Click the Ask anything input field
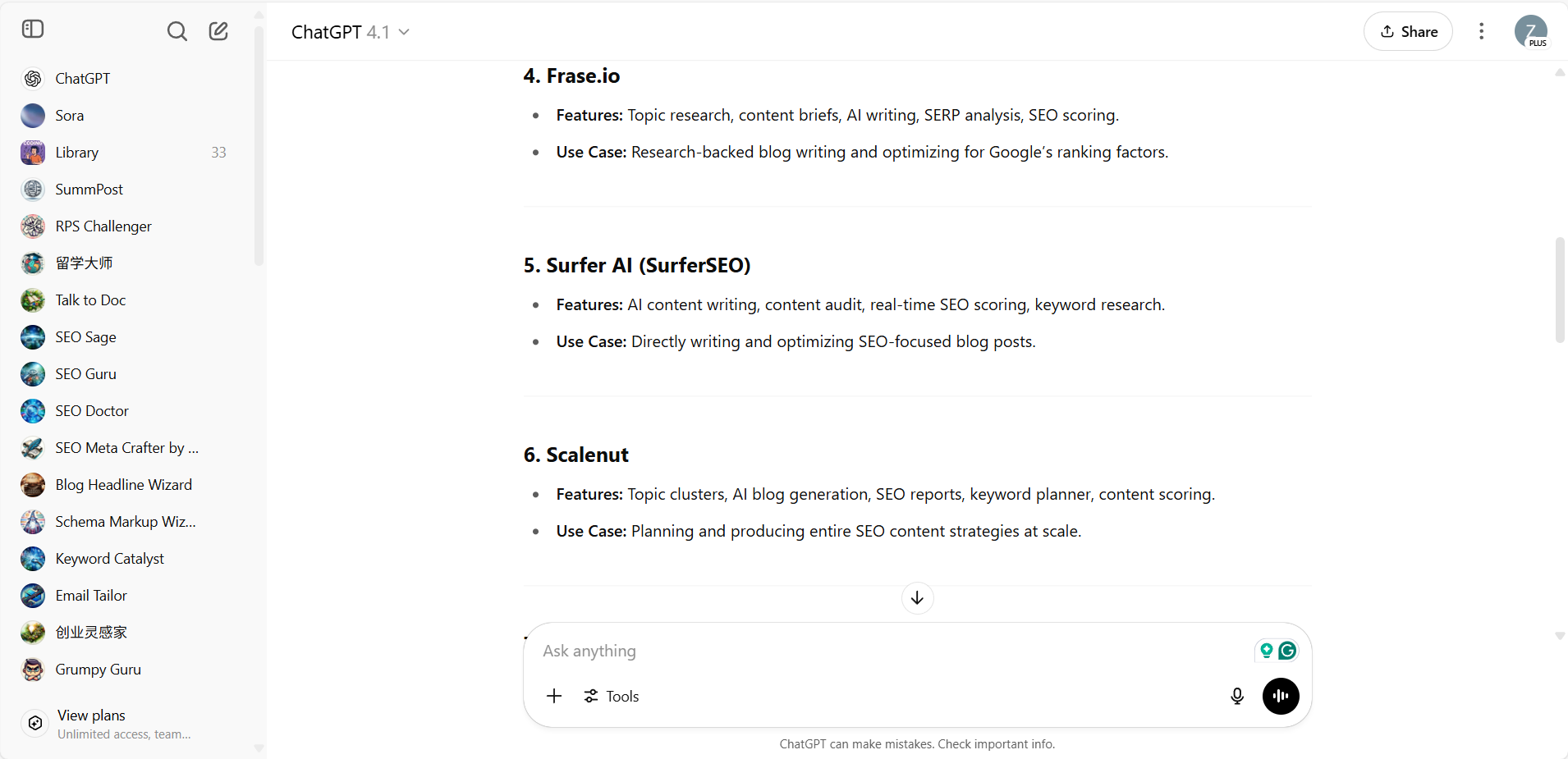 [x=895, y=651]
